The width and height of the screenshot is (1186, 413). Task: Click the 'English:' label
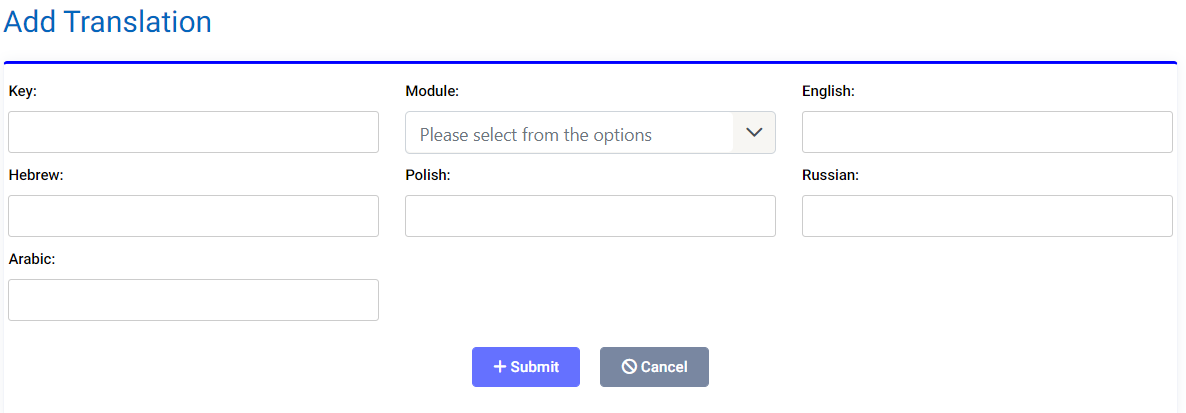828,91
